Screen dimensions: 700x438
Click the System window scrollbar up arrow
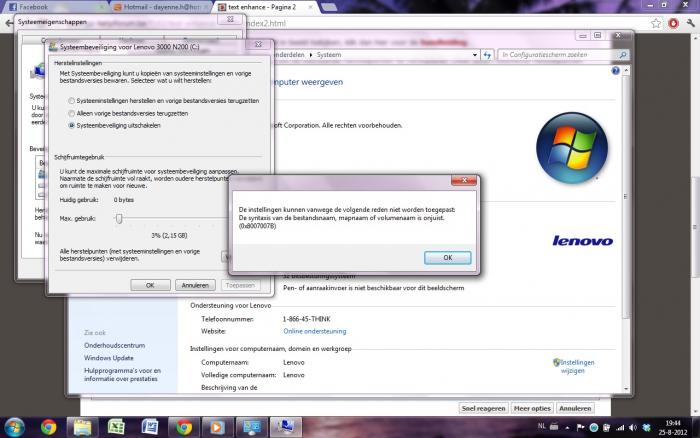click(x=626, y=70)
